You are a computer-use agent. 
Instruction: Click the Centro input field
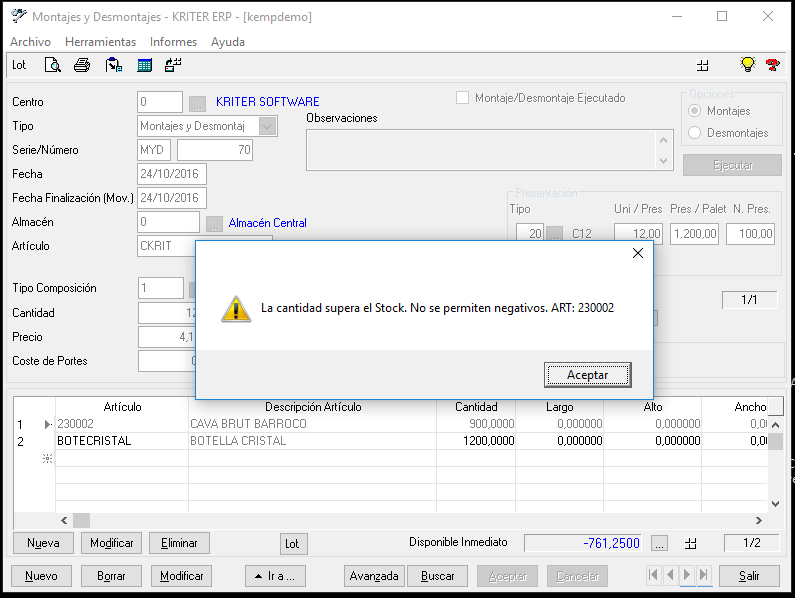point(160,102)
